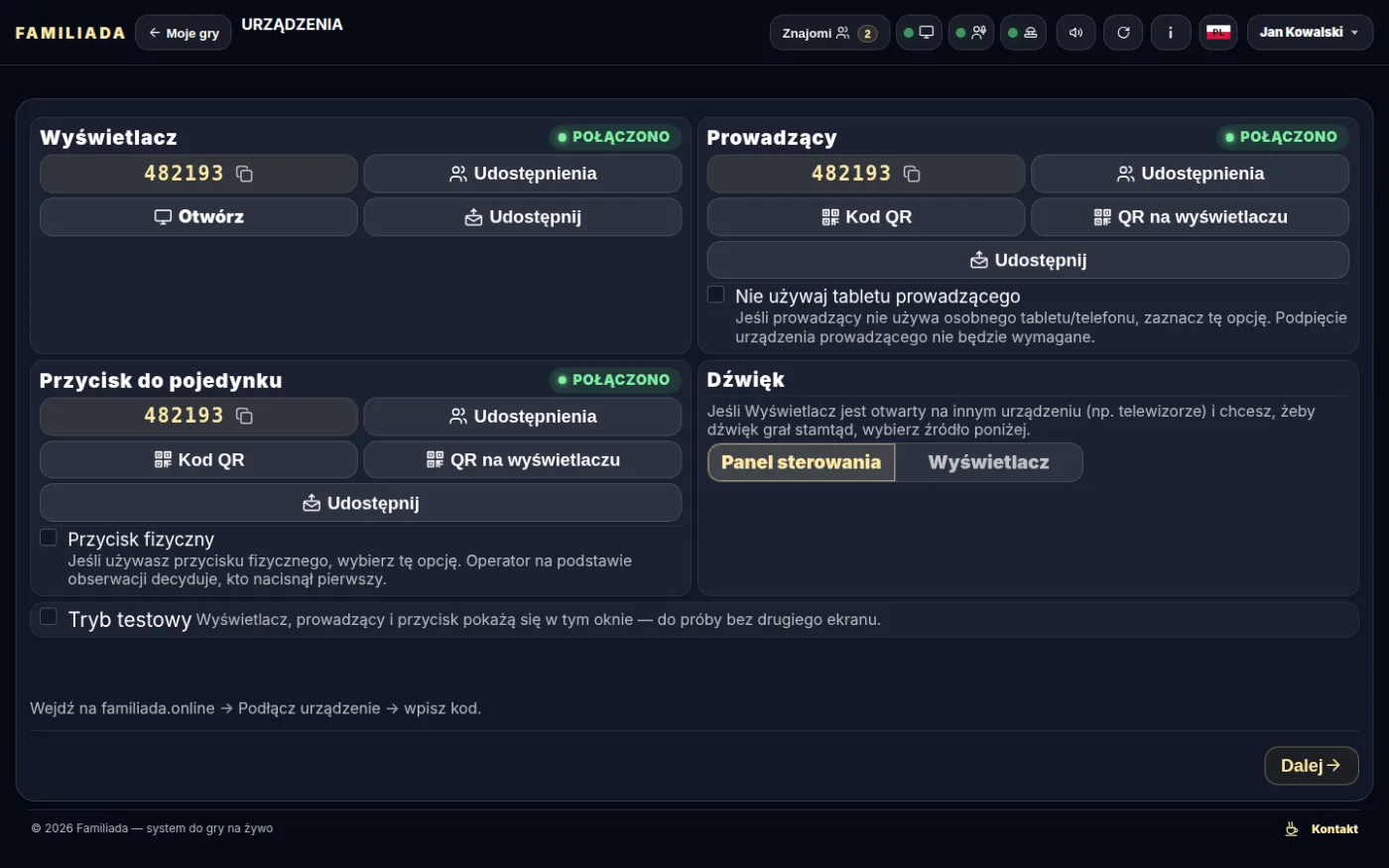Open the Kontakt link in footer

pos(1334,829)
